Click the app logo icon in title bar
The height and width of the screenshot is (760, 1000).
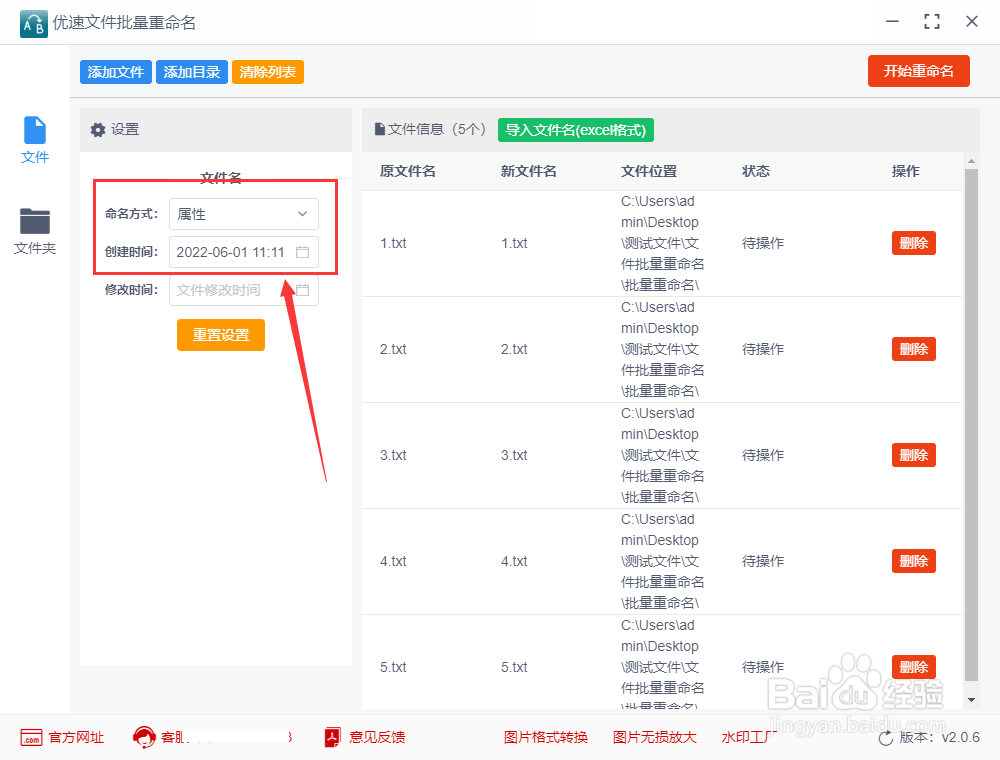coord(34,24)
